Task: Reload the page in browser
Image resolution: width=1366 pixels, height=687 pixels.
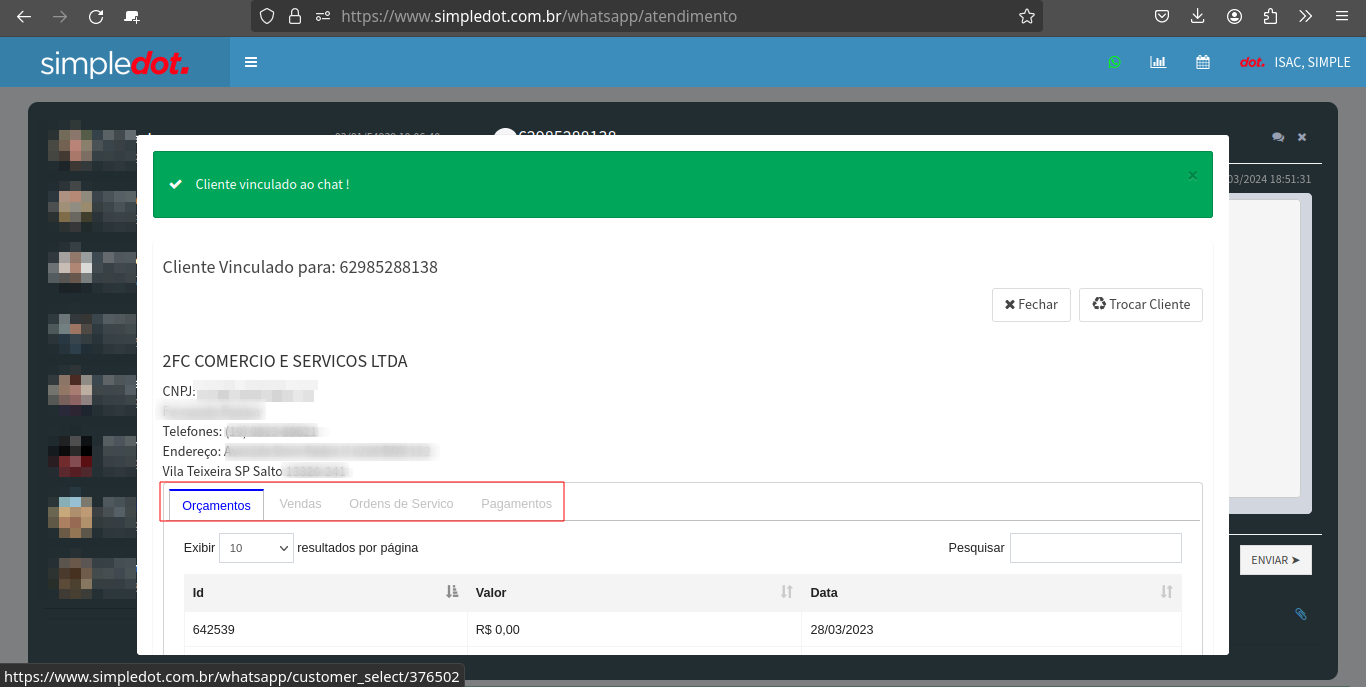Action: pyautogui.click(x=96, y=16)
